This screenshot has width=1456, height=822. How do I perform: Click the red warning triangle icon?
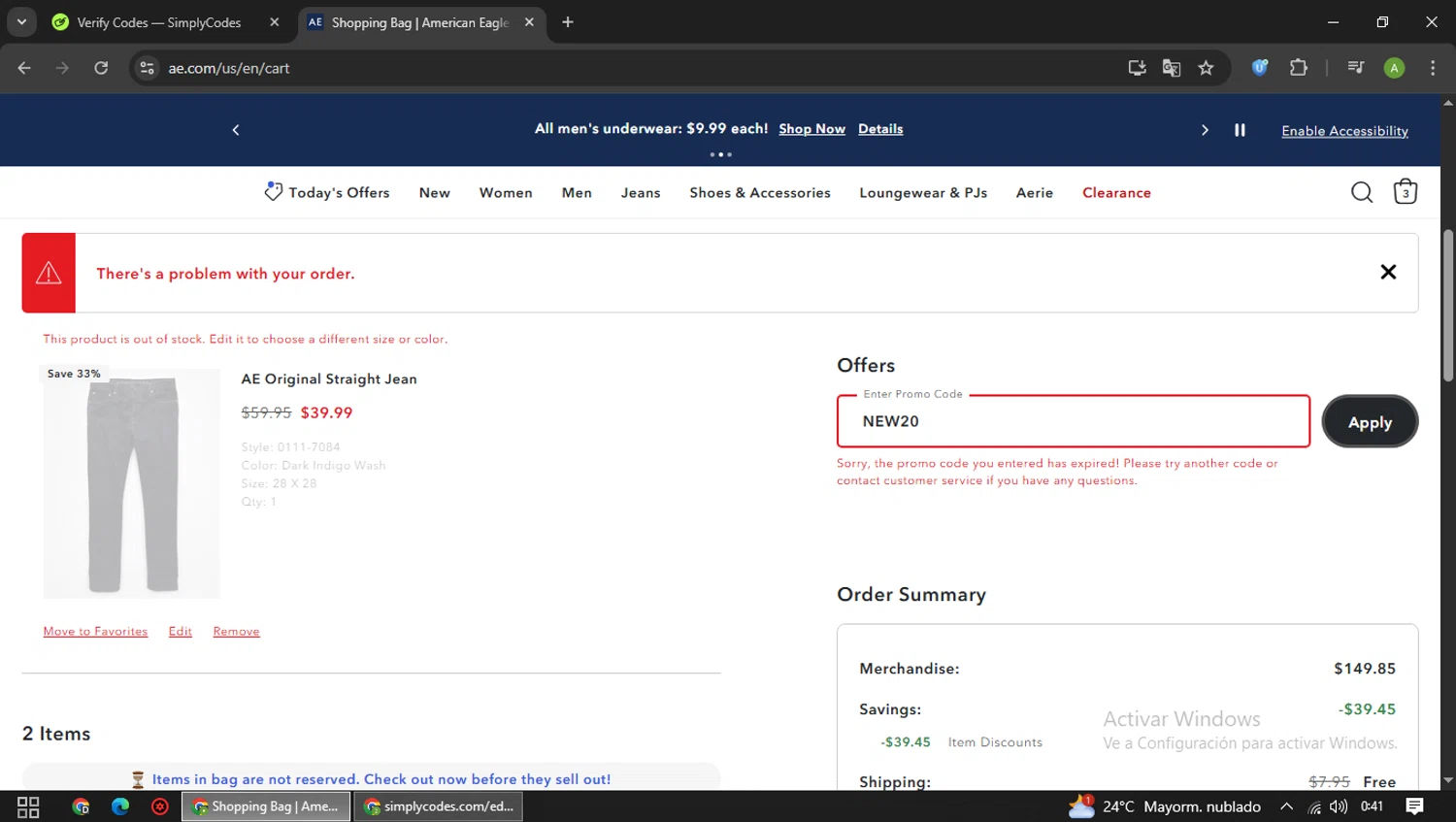49,273
